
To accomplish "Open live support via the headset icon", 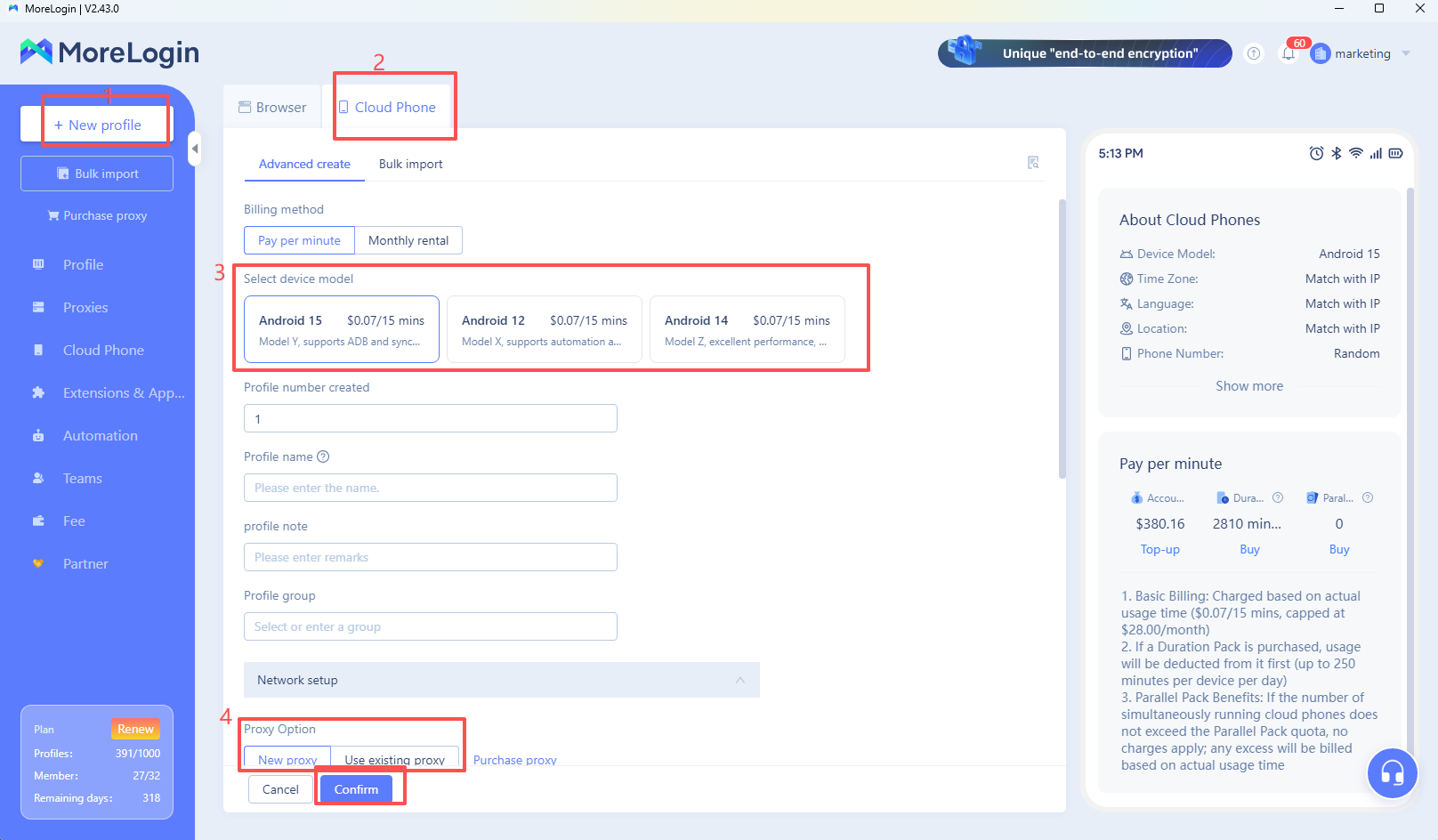I will (1393, 773).
